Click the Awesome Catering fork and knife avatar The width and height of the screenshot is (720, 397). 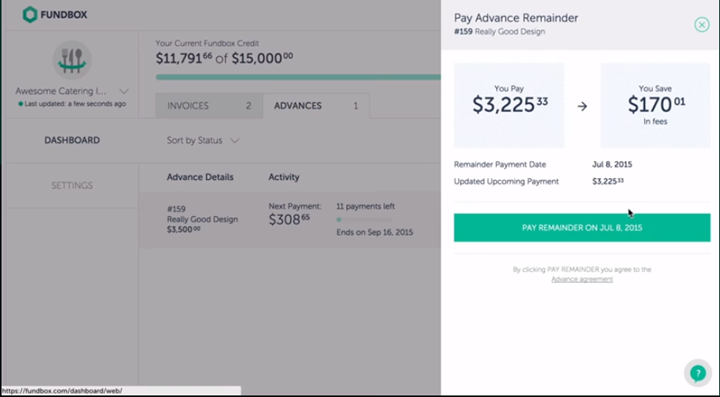pos(72,60)
